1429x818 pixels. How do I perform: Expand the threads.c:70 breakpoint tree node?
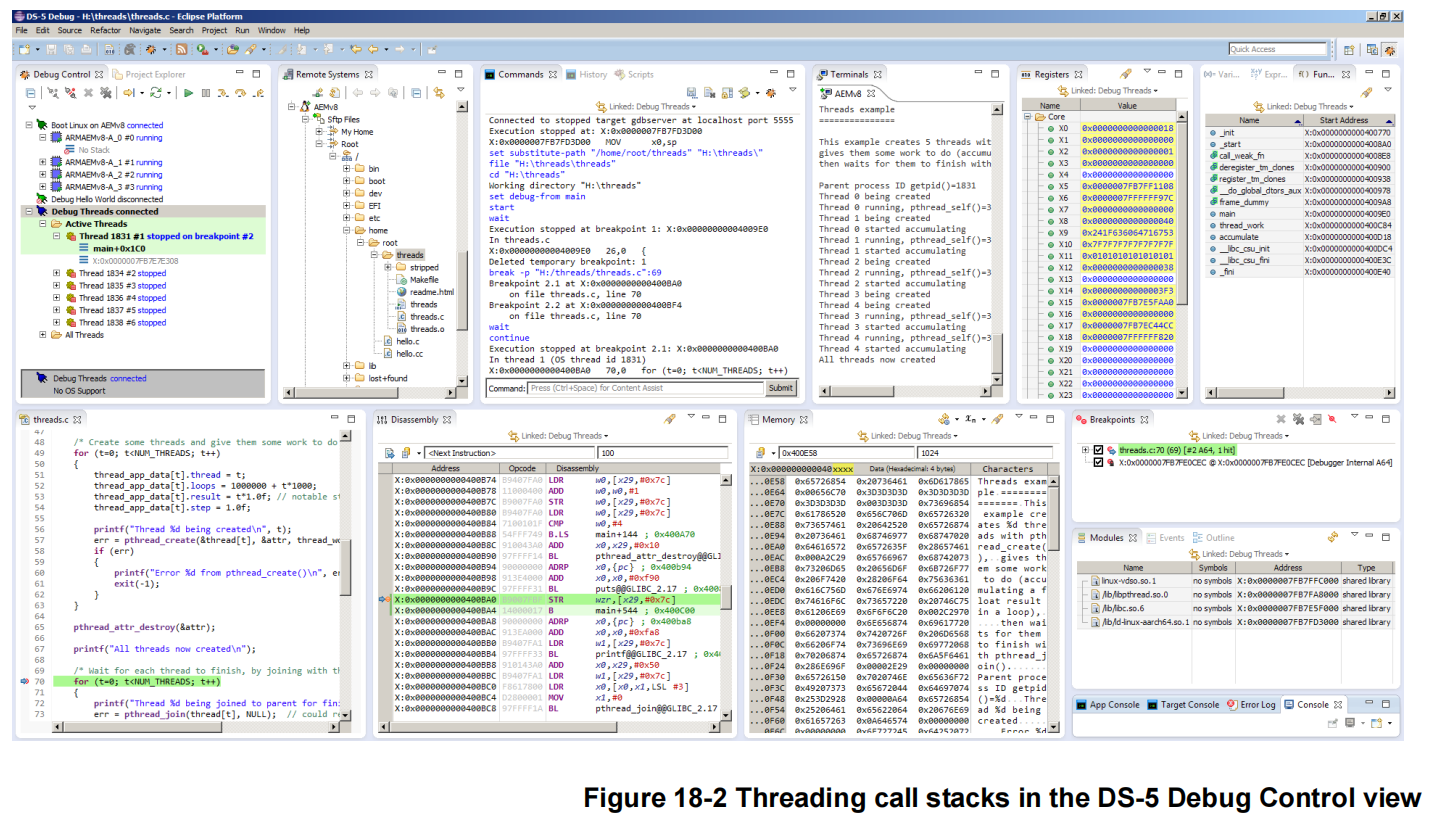[x=1084, y=450]
